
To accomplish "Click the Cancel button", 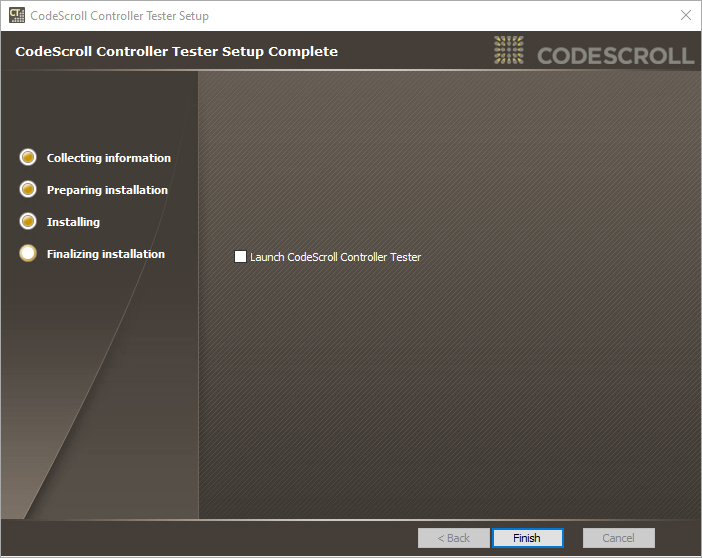I will pyautogui.click(x=618, y=538).
